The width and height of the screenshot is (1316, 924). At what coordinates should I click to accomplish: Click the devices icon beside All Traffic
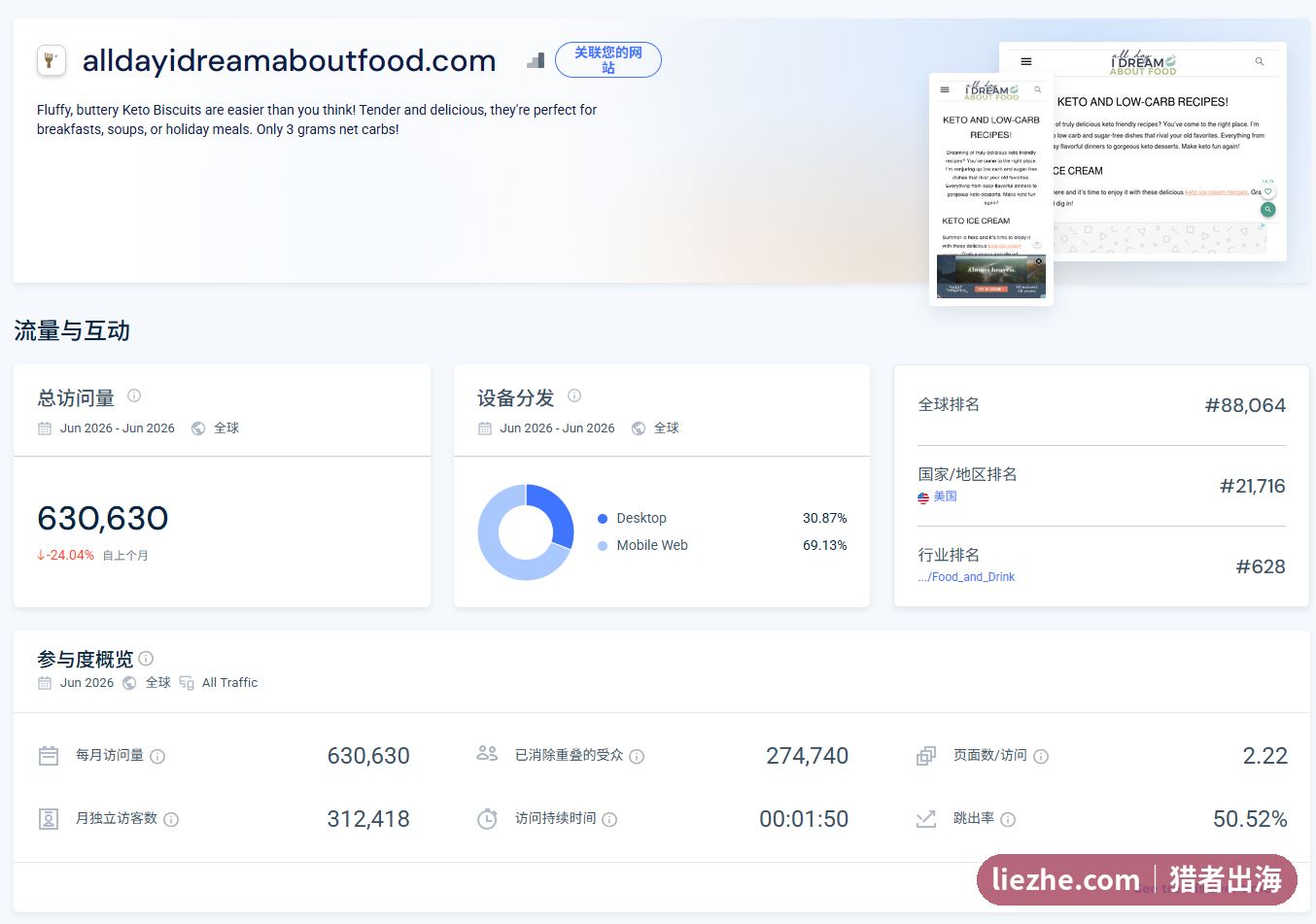(187, 683)
